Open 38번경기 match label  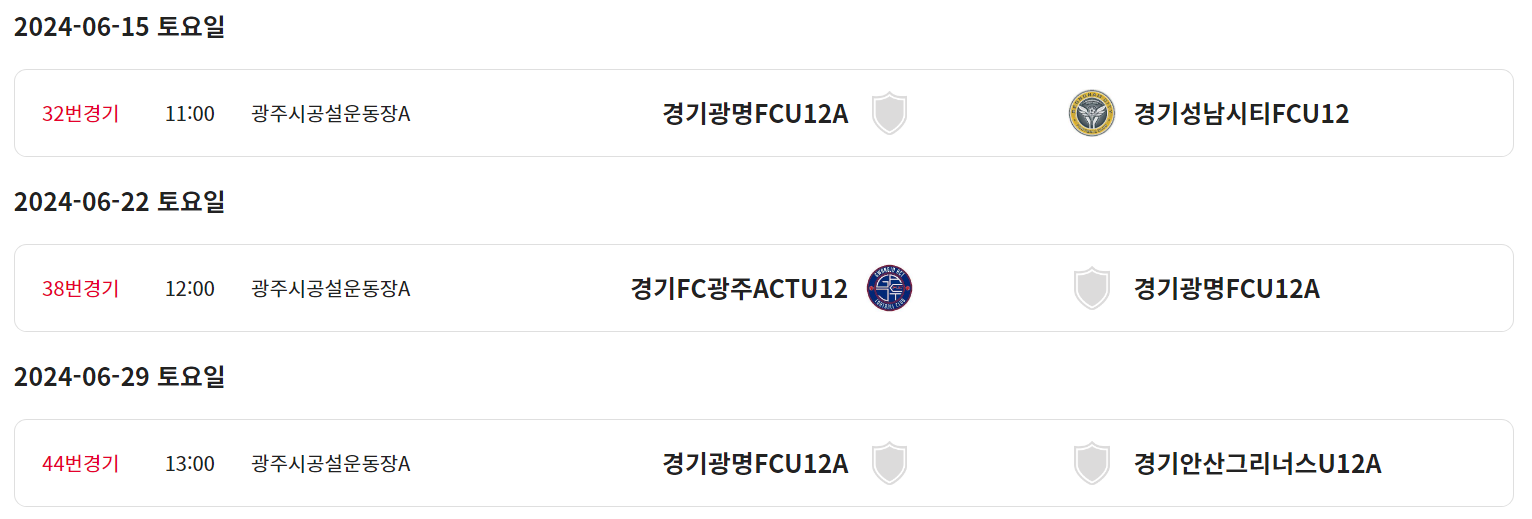tap(80, 289)
